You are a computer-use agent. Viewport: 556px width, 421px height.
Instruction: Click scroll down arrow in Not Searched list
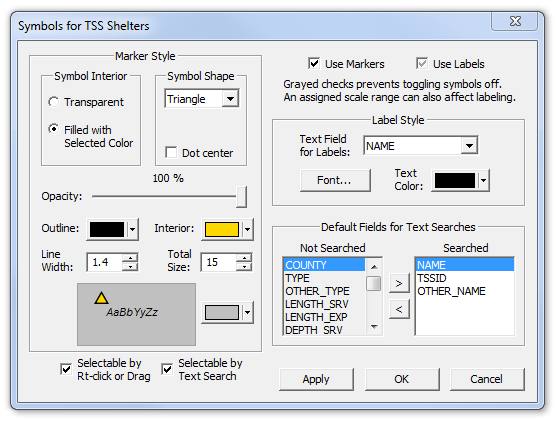coord(374,327)
